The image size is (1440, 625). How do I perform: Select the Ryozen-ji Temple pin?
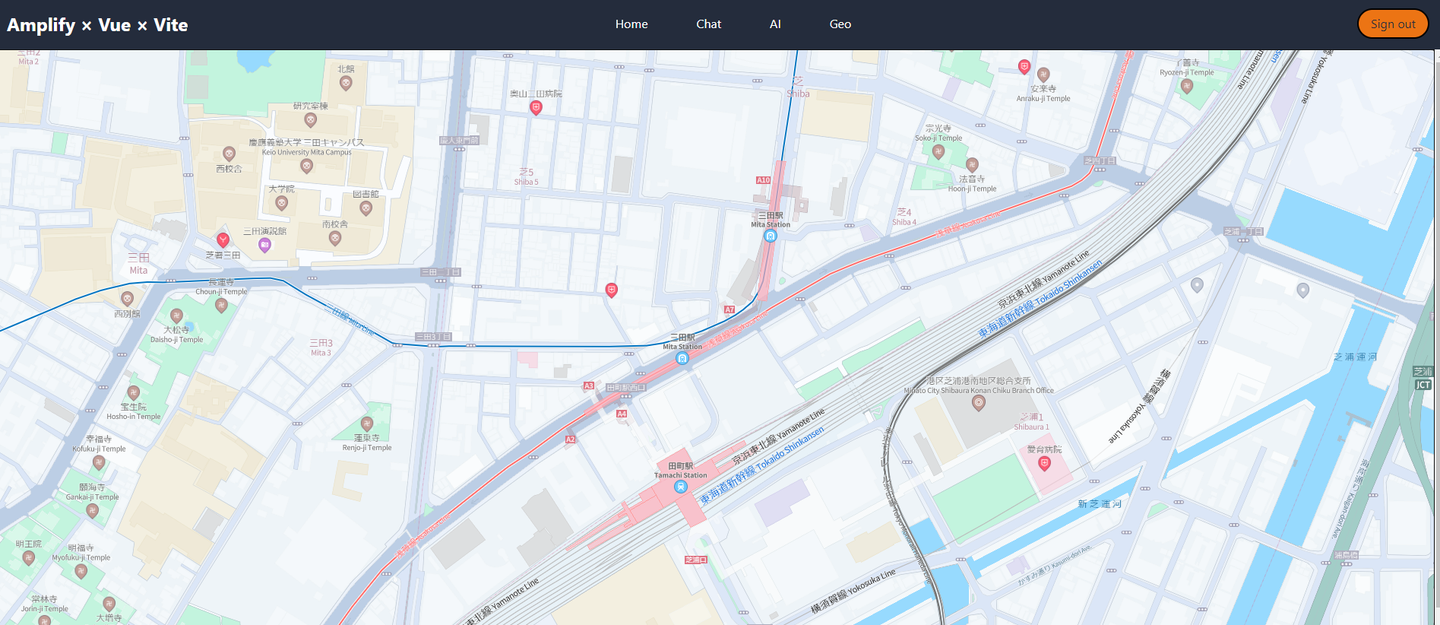pyautogui.click(x=1187, y=86)
